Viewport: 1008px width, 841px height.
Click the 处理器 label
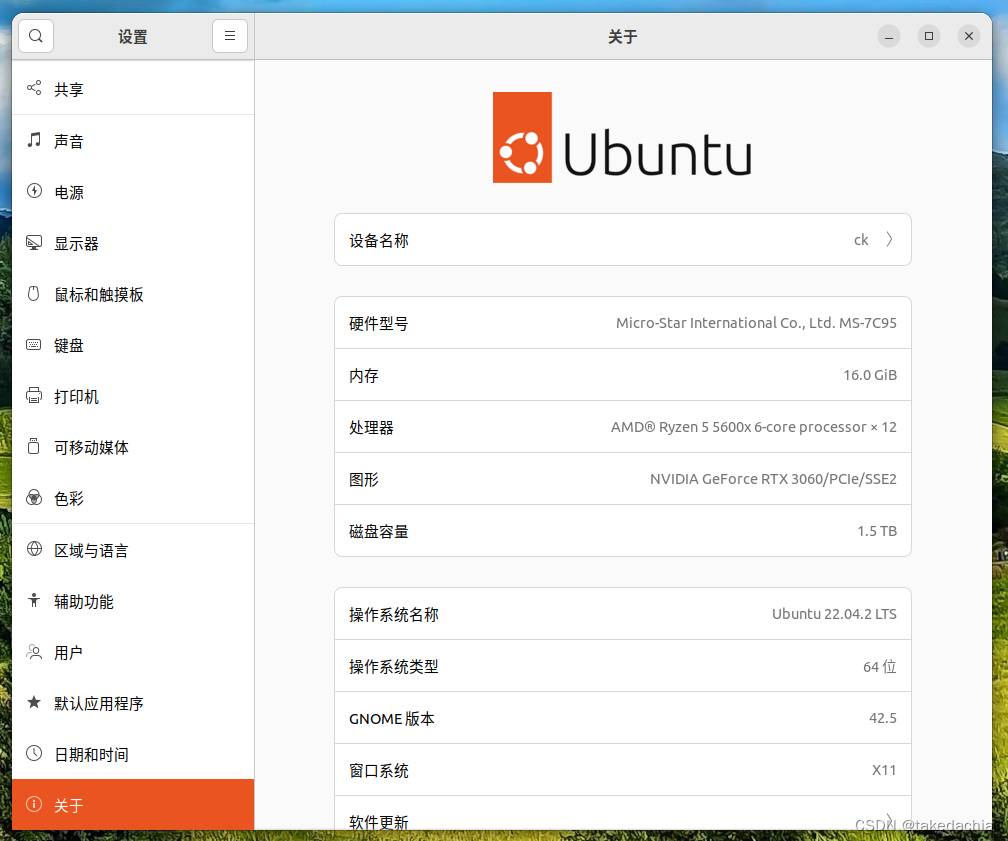371,428
